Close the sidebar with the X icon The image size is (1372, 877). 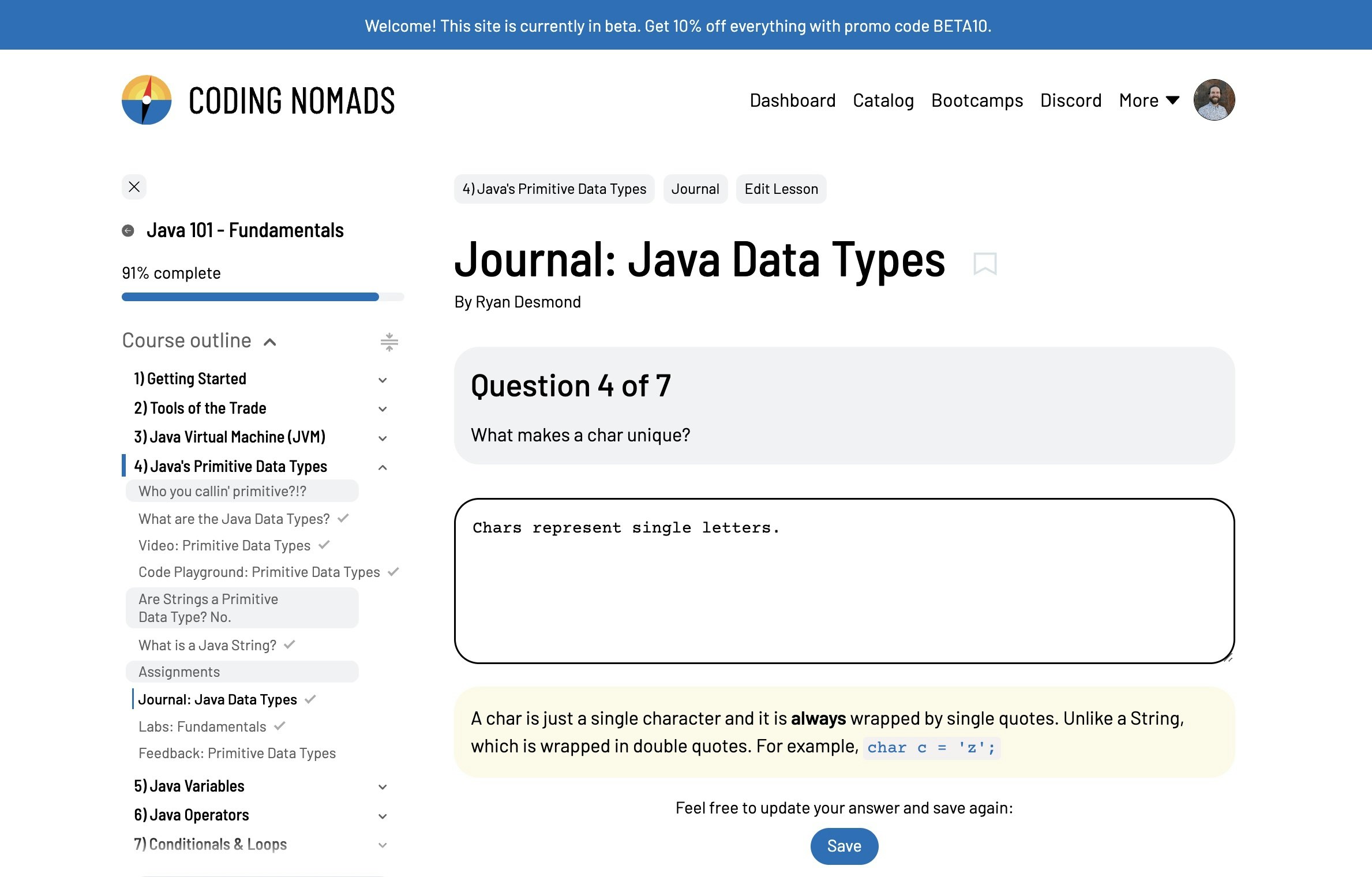coord(134,187)
